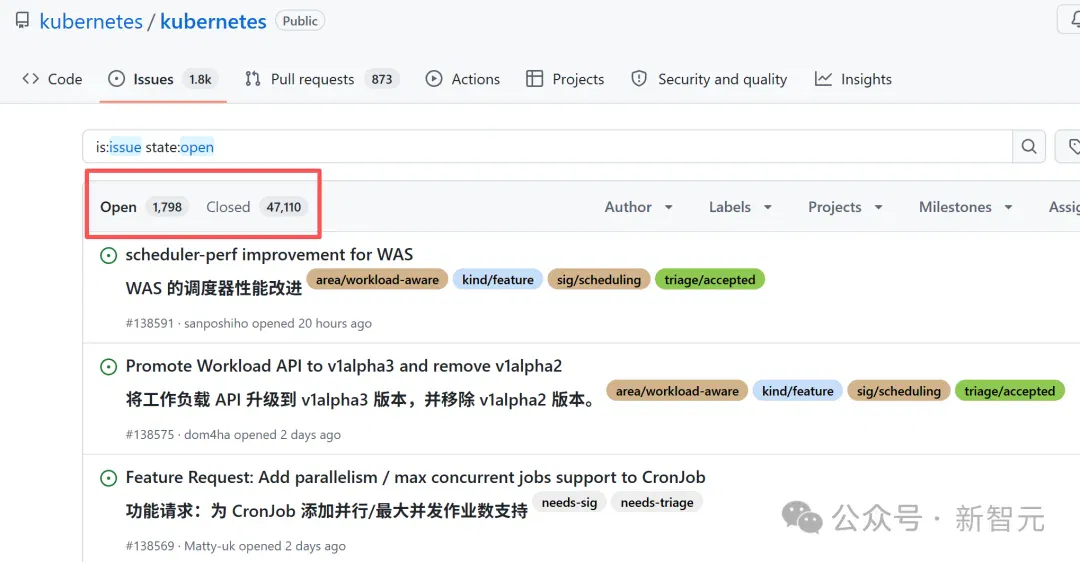Open the kubernetes organization link
Viewport: 1080px width, 562px height.
(91, 21)
